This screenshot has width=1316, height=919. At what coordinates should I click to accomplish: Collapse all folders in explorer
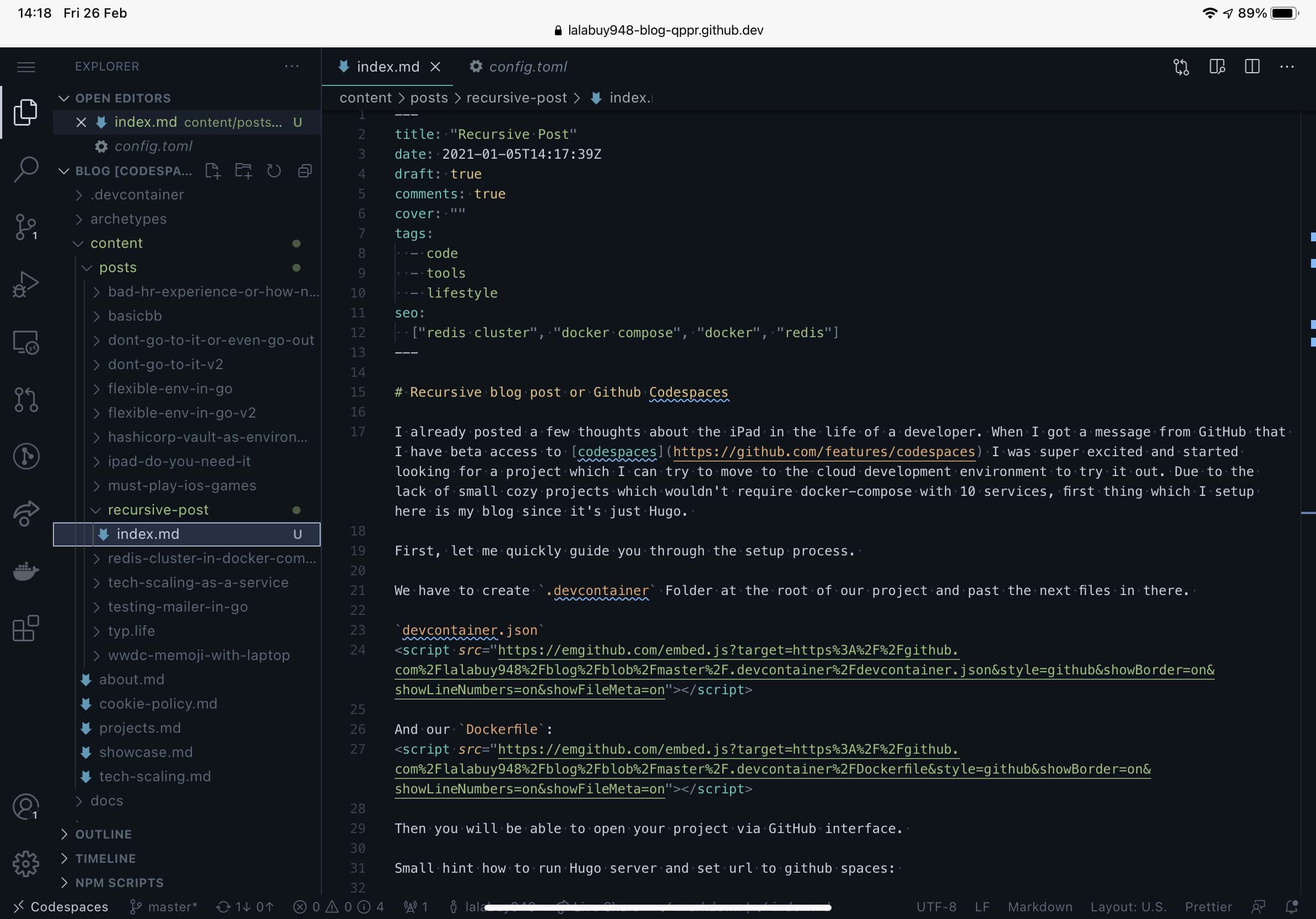(304, 171)
